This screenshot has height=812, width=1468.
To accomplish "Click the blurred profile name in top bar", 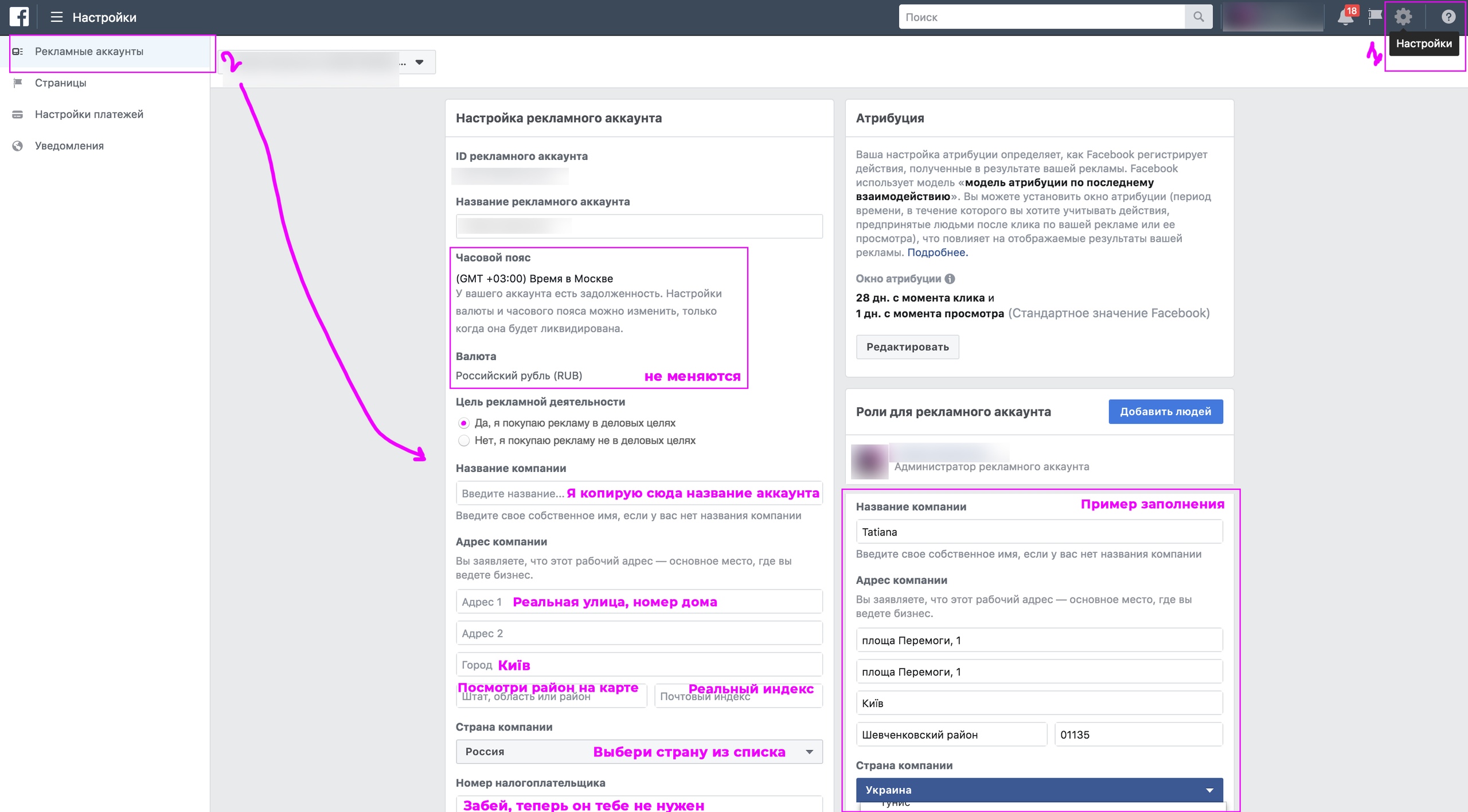I will [x=1272, y=17].
